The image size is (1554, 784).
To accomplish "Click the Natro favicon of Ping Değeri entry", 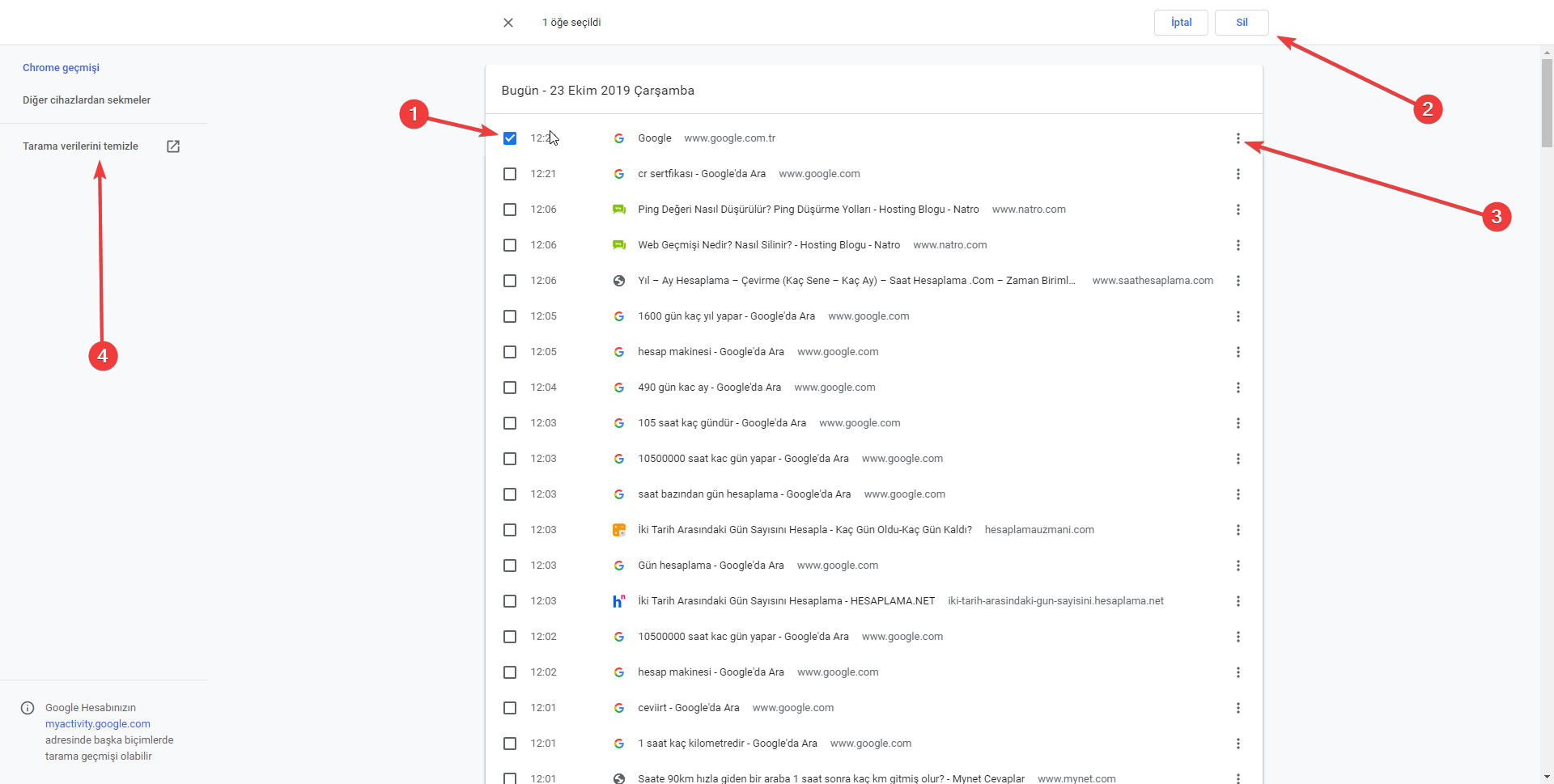I will coord(619,210).
